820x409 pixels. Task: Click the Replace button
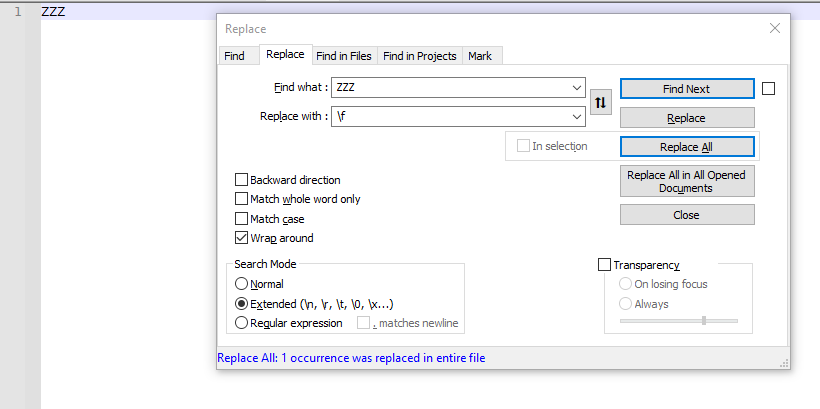pyautogui.click(x=687, y=118)
